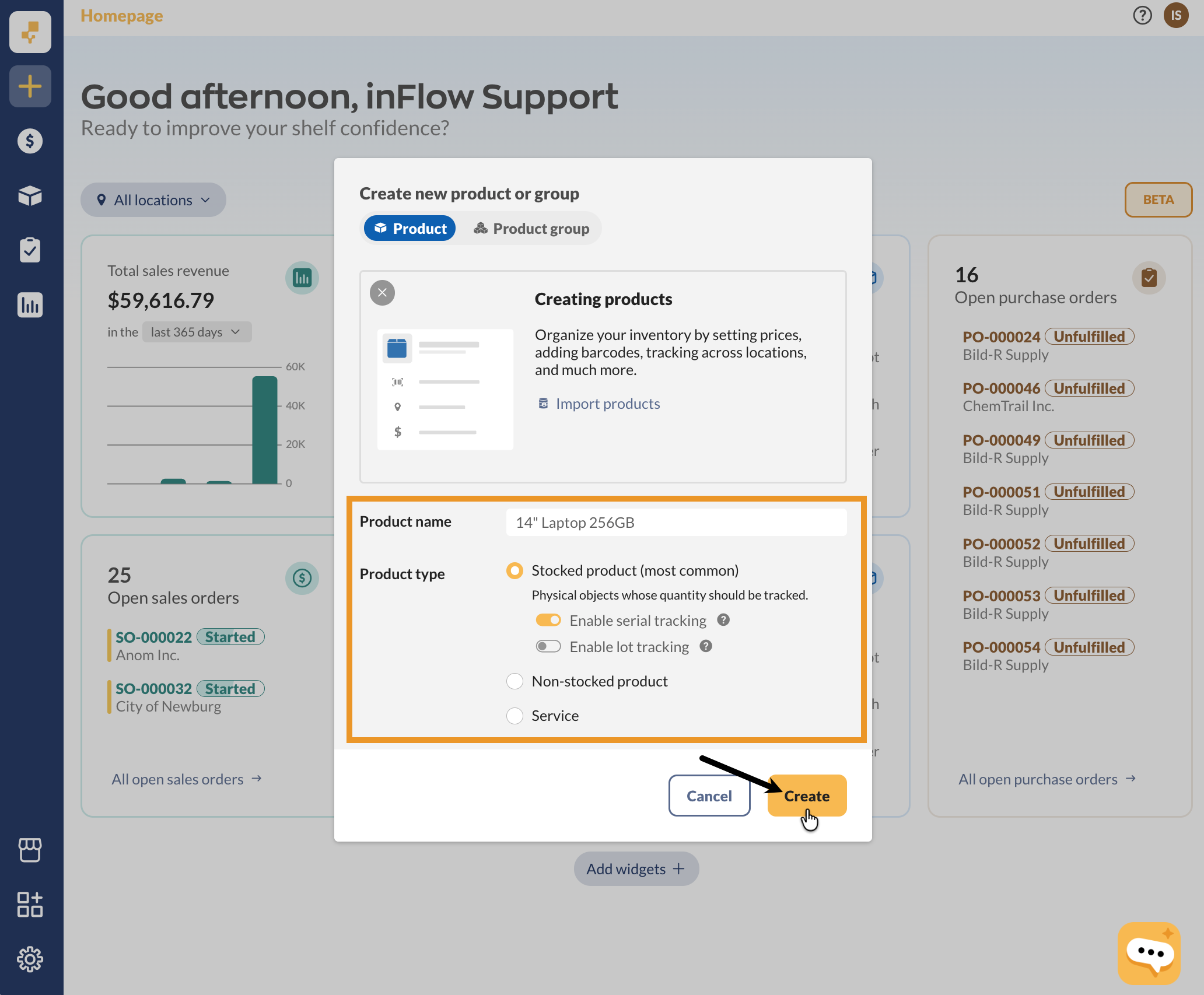Open the sales dollar icon in sidebar

pyautogui.click(x=30, y=141)
